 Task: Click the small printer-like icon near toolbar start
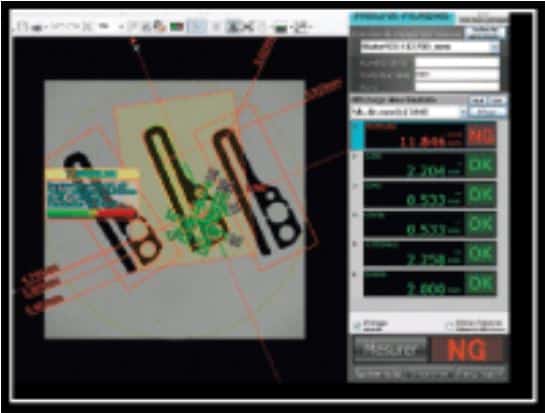pyautogui.click(x=37, y=27)
